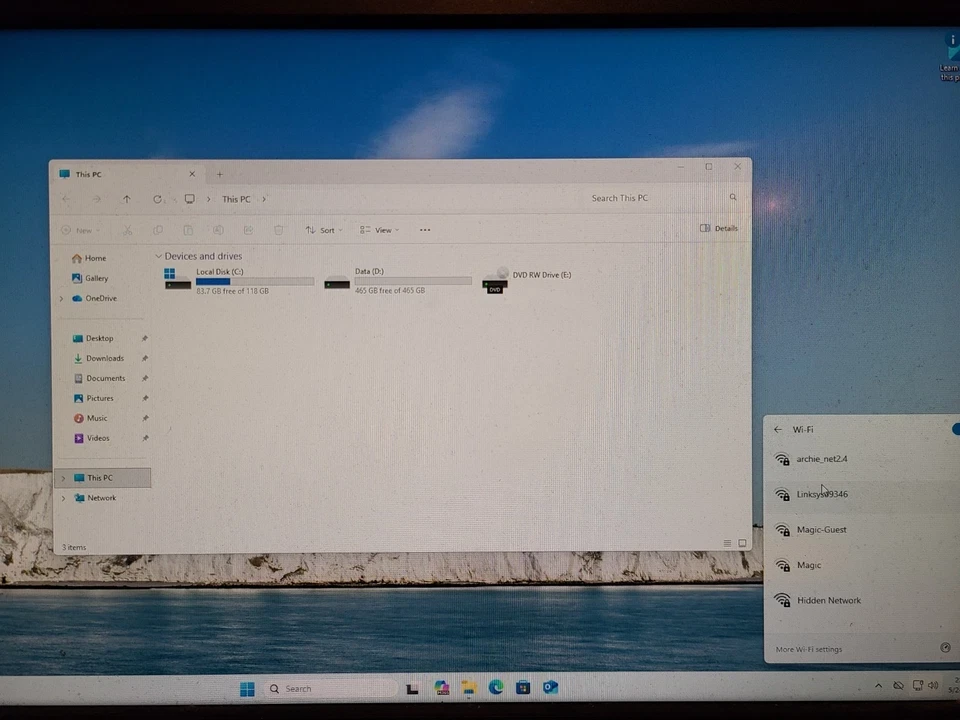Open Gallery in the navigation pane
960x720 pixels.
pos(90,278)
